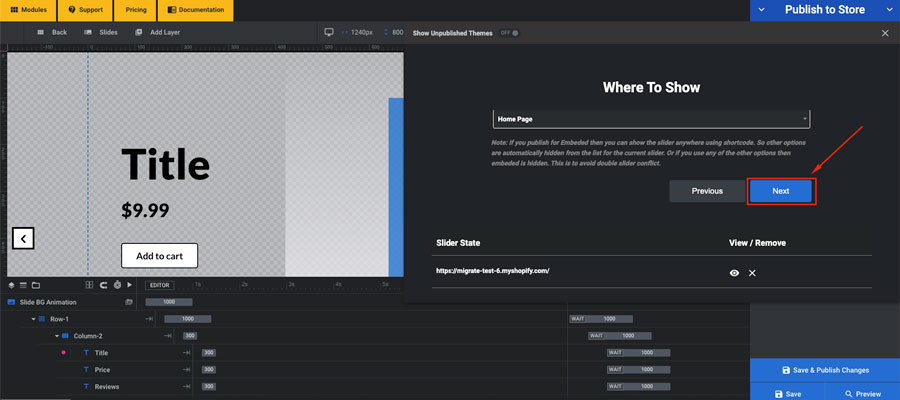Open the Modules tab
Screen dimensions: 900x400
(28, 10)
